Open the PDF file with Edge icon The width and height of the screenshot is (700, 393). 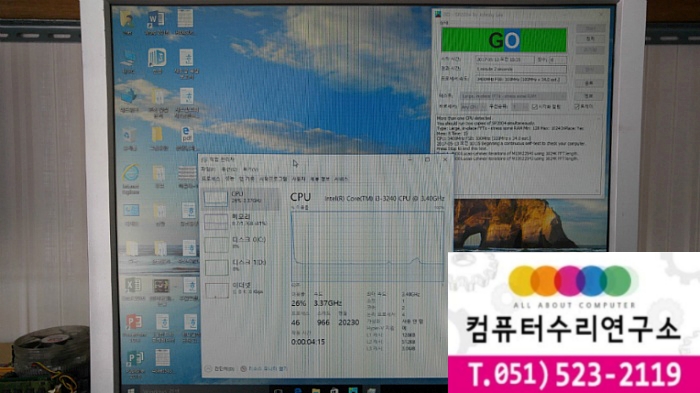pyautogui.click(x=187, y=138)
